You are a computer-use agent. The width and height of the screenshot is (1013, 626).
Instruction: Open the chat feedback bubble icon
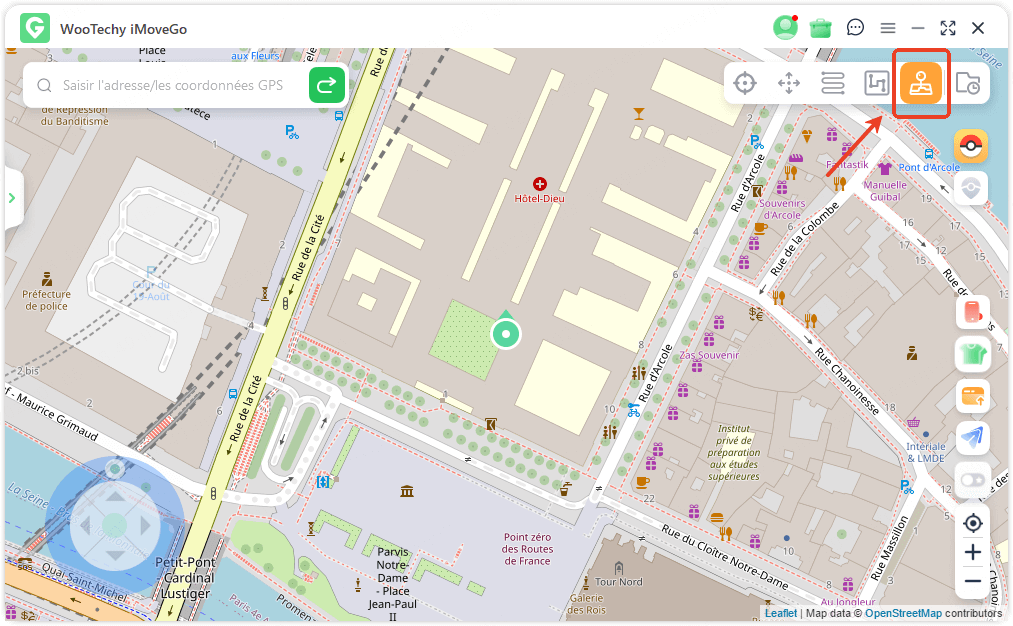tap(855, 28)
